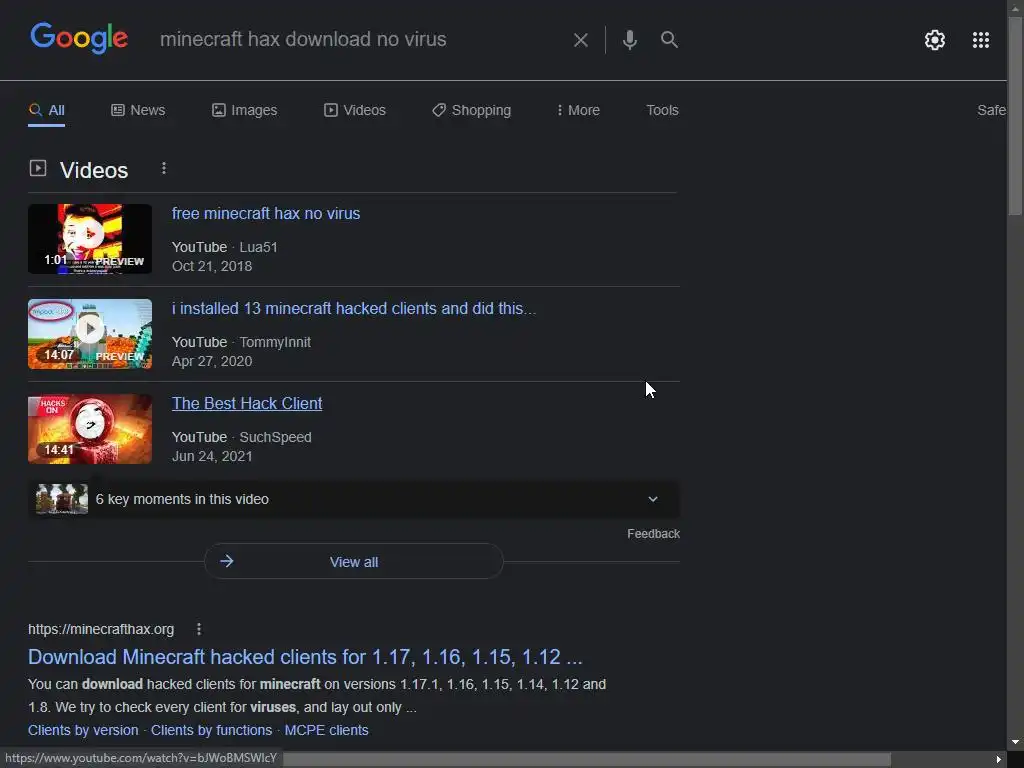The image size is (1024, 768).
Task: Click the horizontal scrollbar thumb
Action: 586,760
